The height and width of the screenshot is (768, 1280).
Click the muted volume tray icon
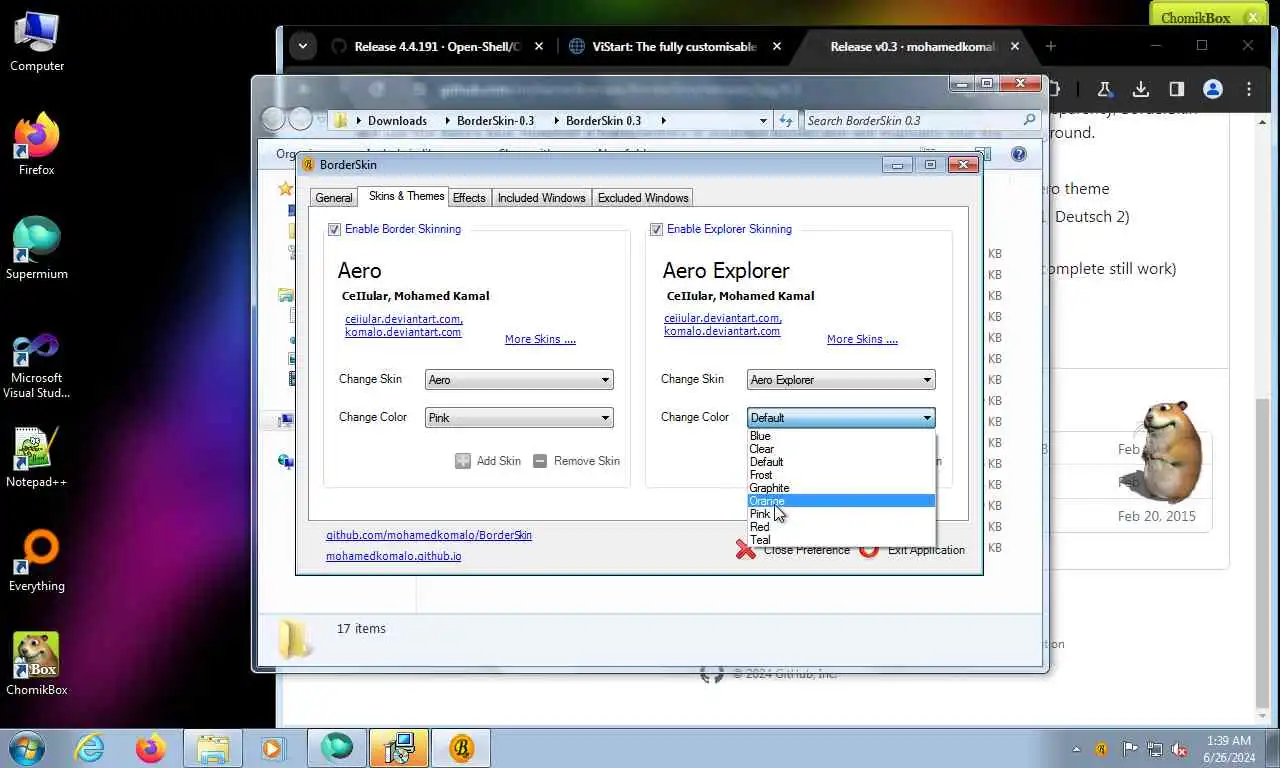1180,748
